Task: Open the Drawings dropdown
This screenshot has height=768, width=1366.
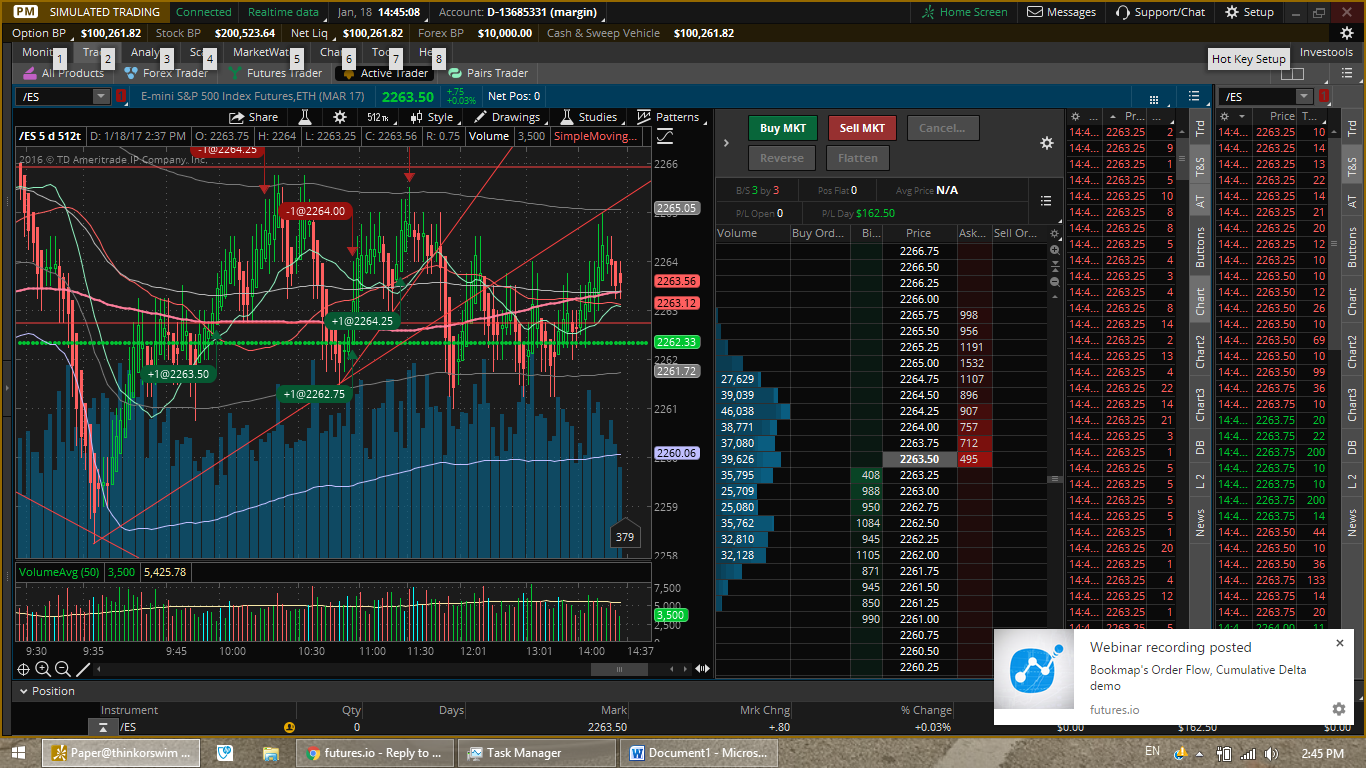Action: point(507,117)
